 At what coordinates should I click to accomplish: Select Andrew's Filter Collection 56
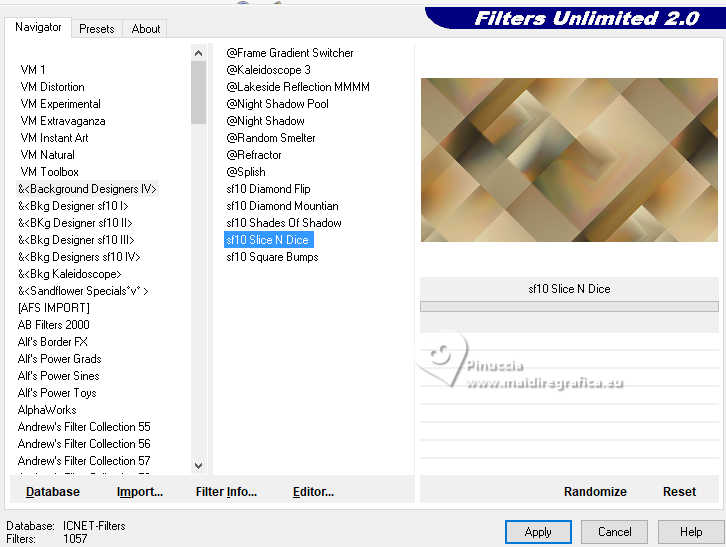pos(84,444)
